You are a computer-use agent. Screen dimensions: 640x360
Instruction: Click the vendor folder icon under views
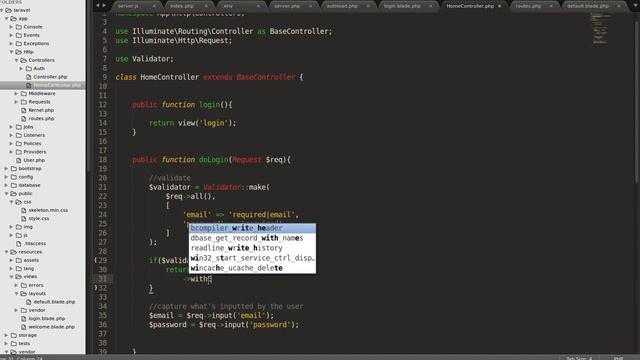24,310
